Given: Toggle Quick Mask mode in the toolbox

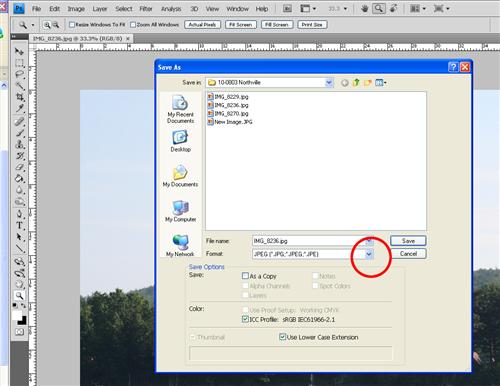Looking at the screenshot, I should tap(19, 332).
